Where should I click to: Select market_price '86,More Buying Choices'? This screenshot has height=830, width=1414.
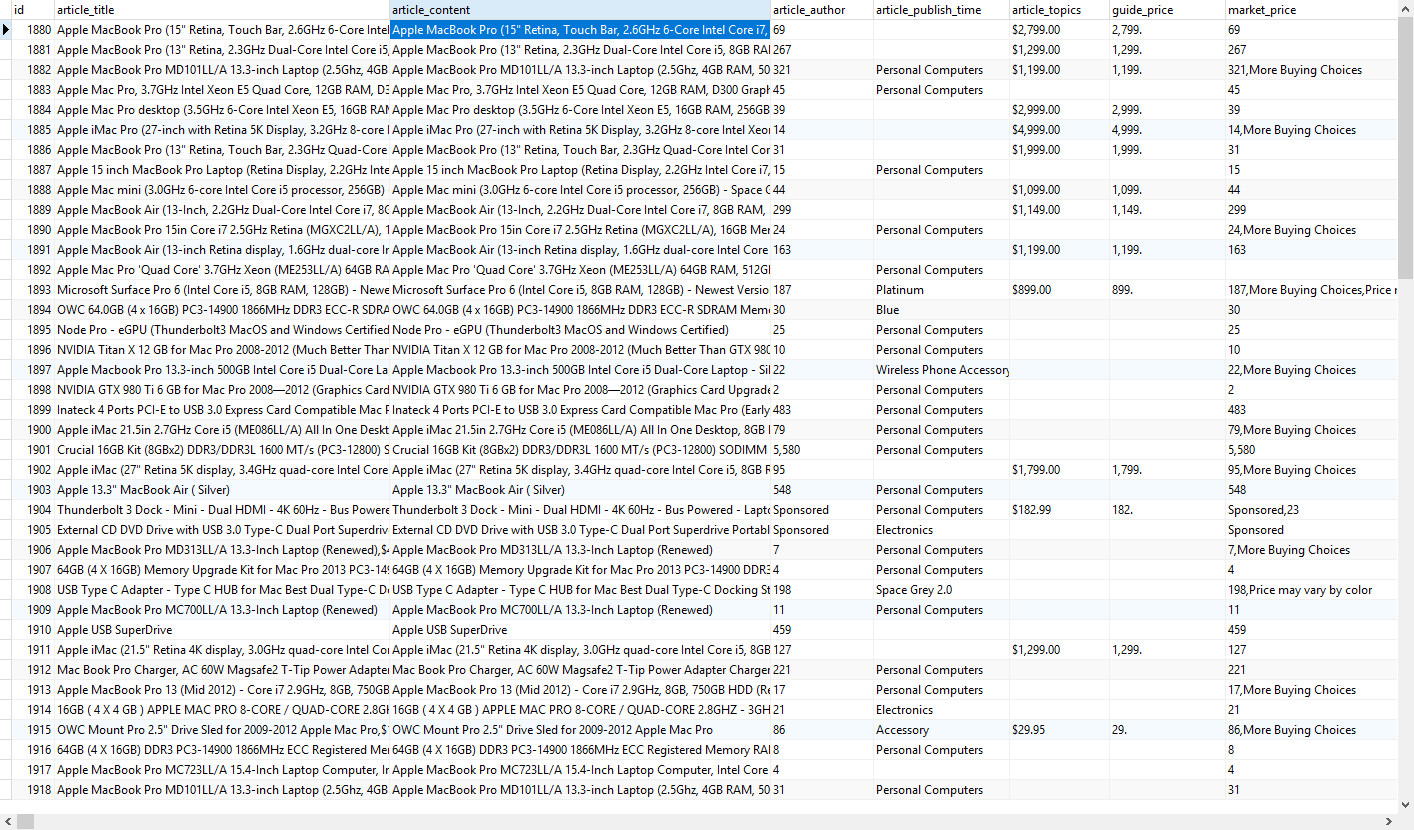[1311, 730]
